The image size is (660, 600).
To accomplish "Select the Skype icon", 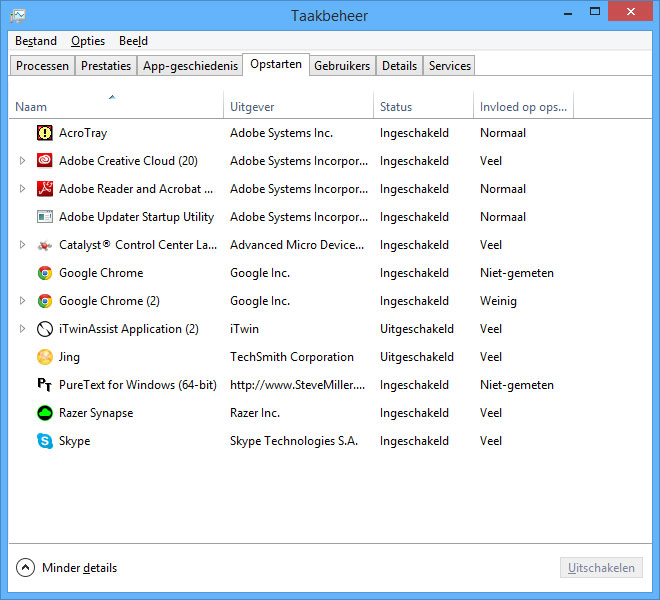I will coord(45,441).
